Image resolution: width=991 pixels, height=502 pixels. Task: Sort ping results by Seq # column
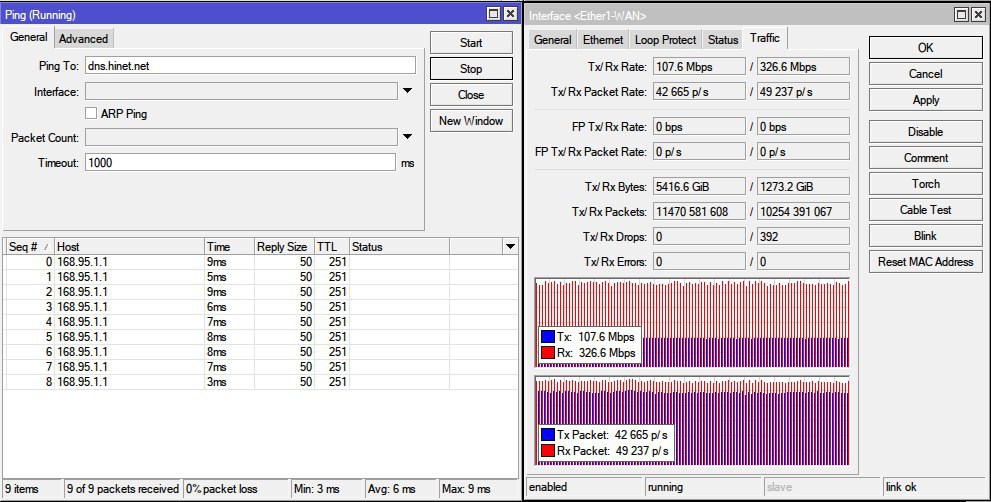click(29, 247)
